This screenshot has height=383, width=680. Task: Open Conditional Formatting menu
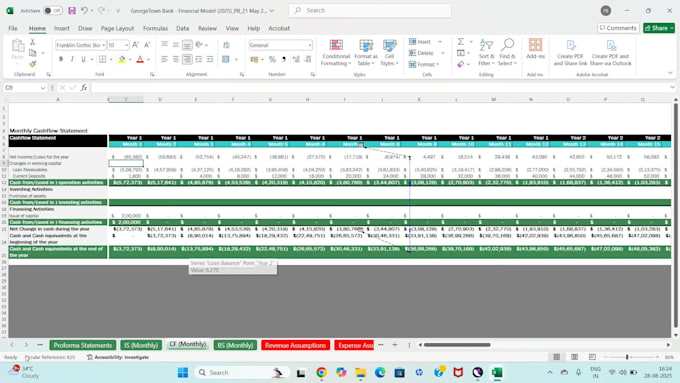tap(336, 52)
